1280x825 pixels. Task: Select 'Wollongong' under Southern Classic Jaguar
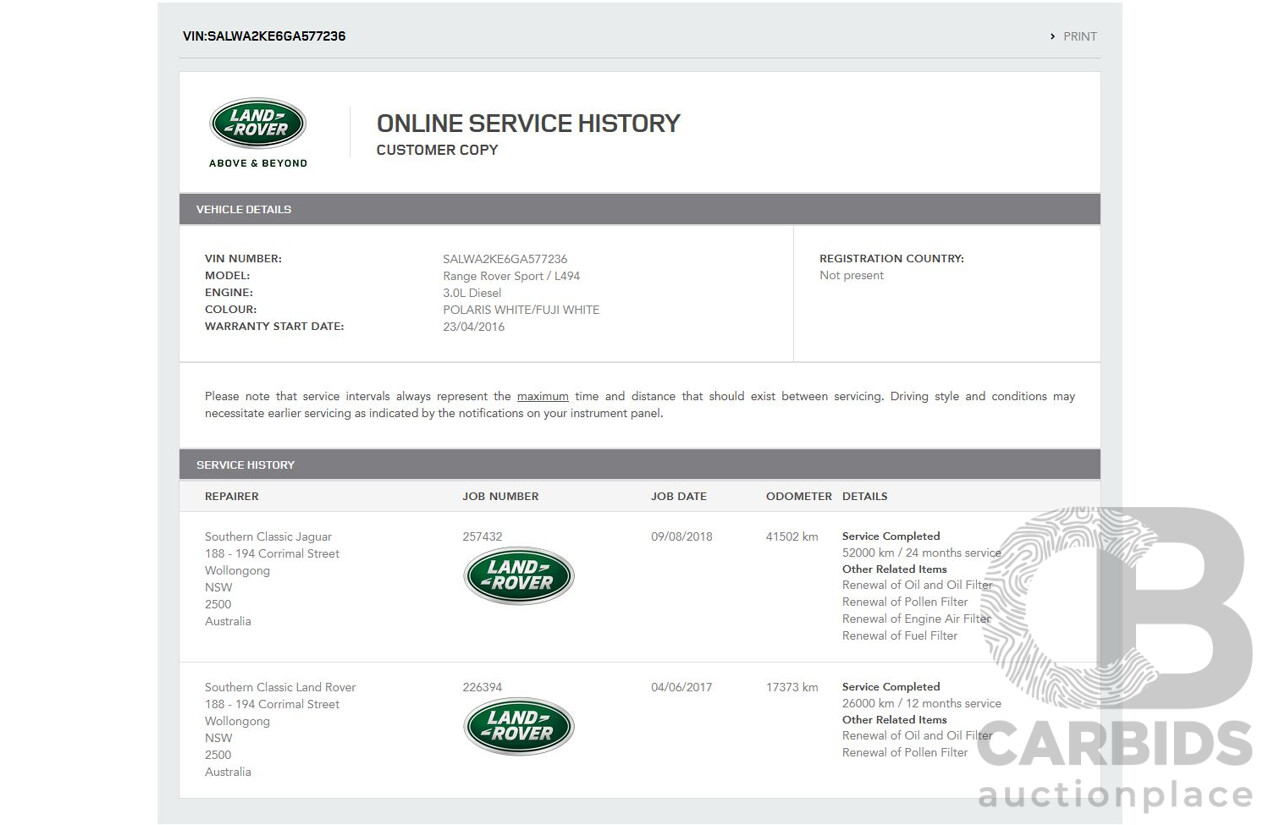pyautogui.click(x=237, y=571)
